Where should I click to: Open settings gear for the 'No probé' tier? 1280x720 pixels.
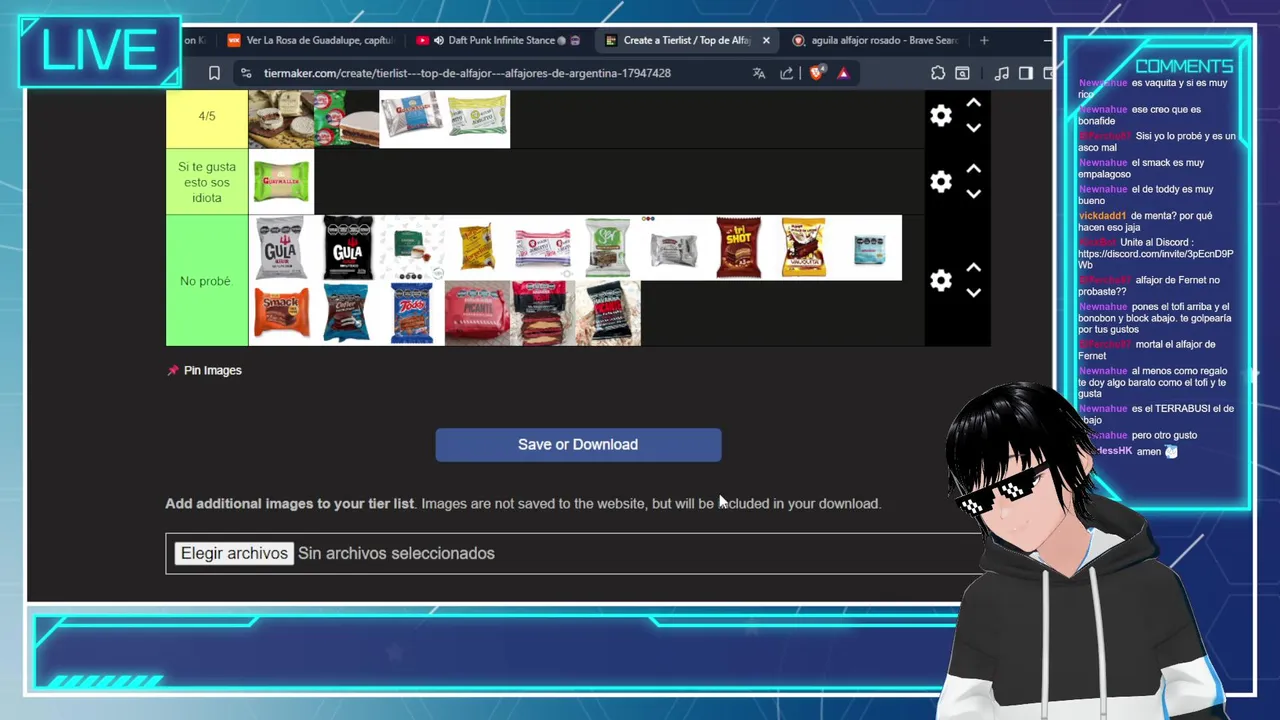pyautogui.click(x=941, y=280)
